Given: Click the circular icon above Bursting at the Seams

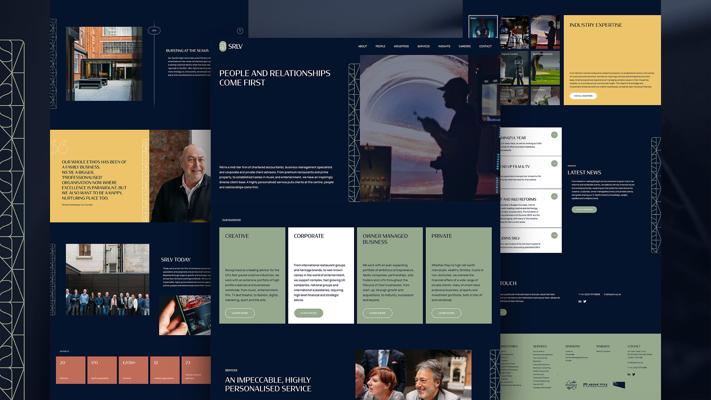Looking at the screenshot, I should pyautogui.click(x=155, y=31).
